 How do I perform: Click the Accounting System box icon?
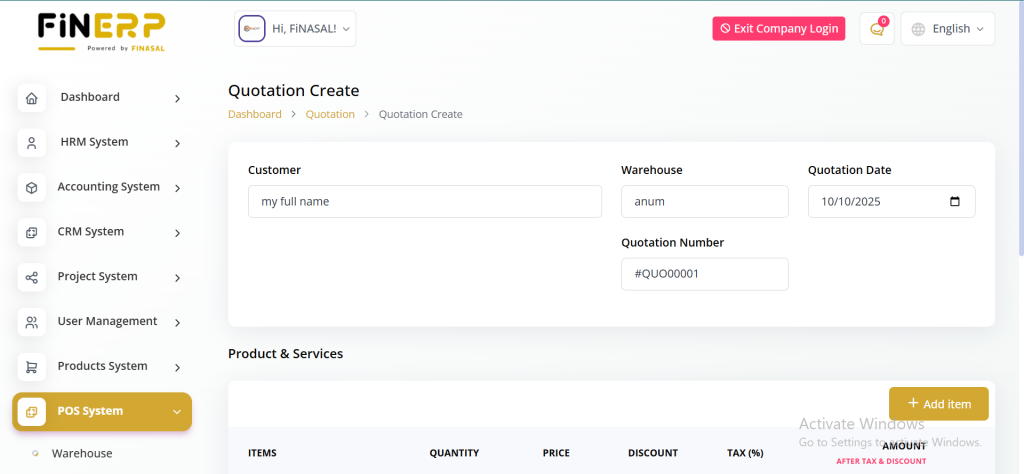click(32, 188)
